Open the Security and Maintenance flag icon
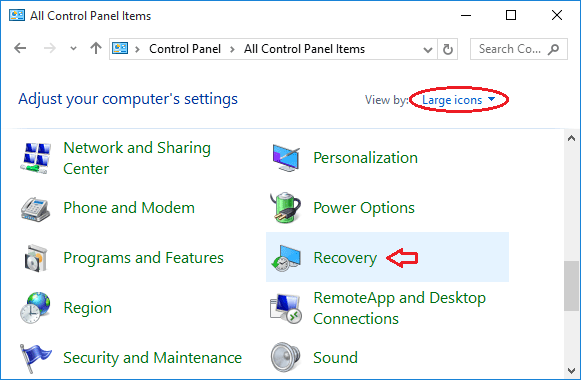This screenshot has height=380, width=581. (35, 358)
